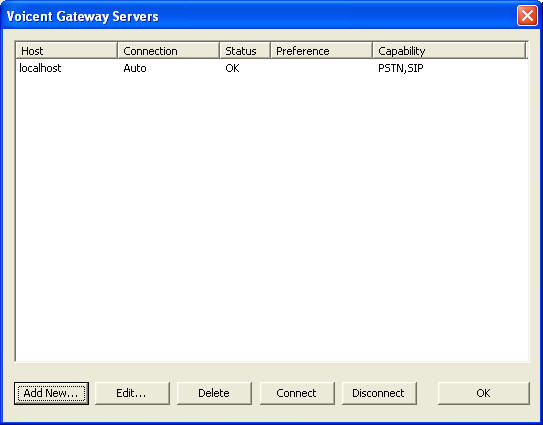Click the Add New... button
Viewport: 543px width, 425px height.
click(x=51, y=393)
